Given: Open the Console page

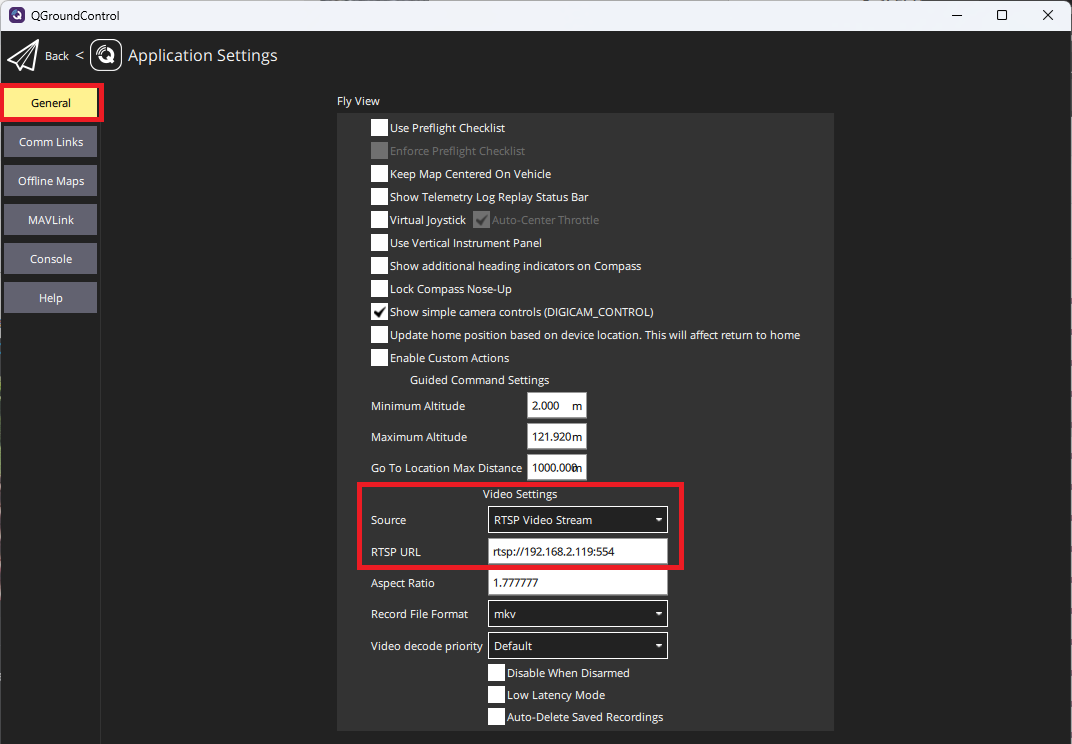Looking at the screenshot, I should 51,259.
